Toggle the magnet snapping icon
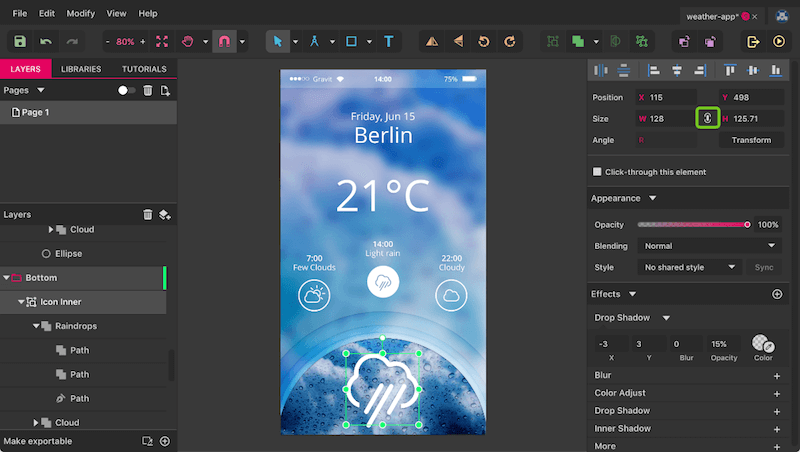Viewport: 800px width, 452px height. [x=224, y=42]
